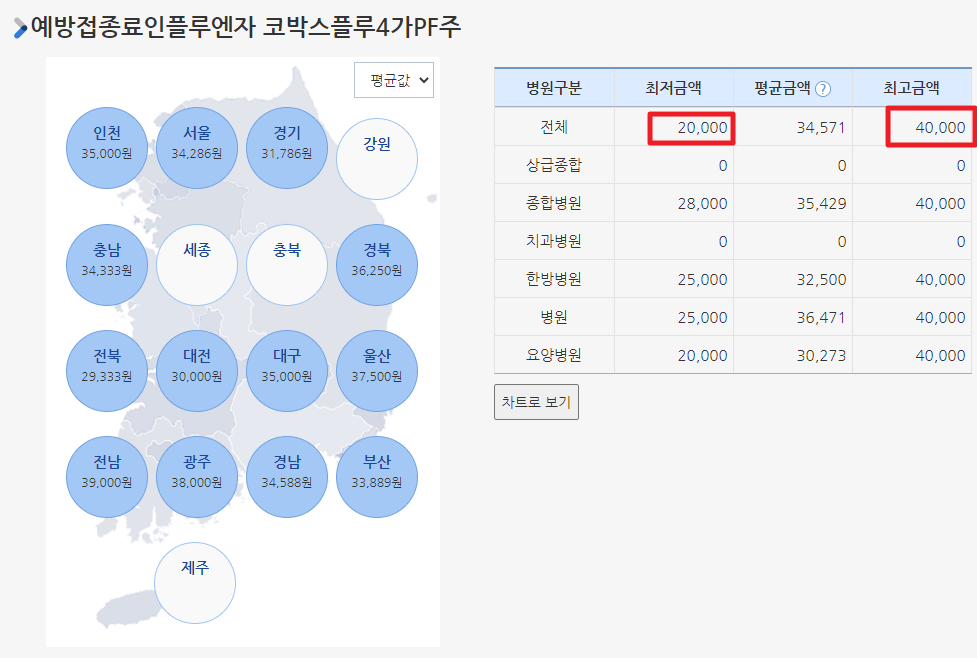This screenshot has height=658, width=977.
Task: Click the 요양병원 row label
Action: [554, 355]
